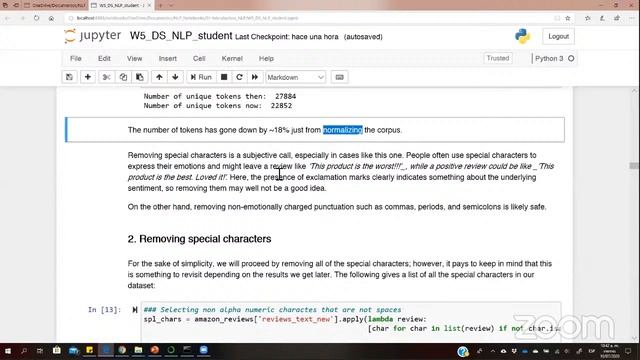This screenshot has height=360, width=640.
Task: Switch to the first browser tab
Action: point(55,5)
